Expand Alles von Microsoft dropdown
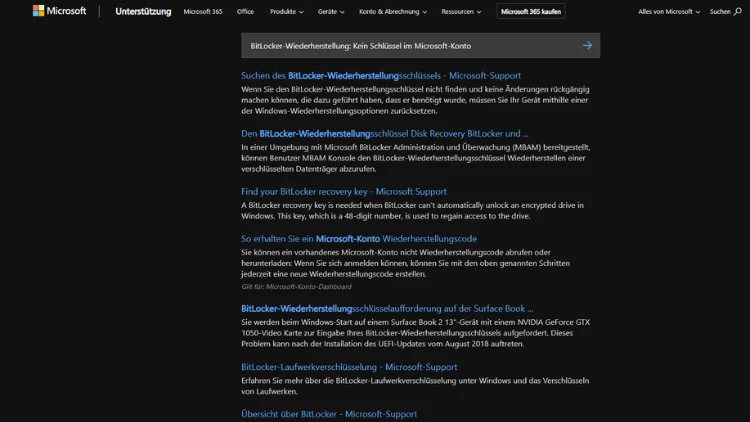This screenshot has width=750, height=422. (x=669, y=11)
